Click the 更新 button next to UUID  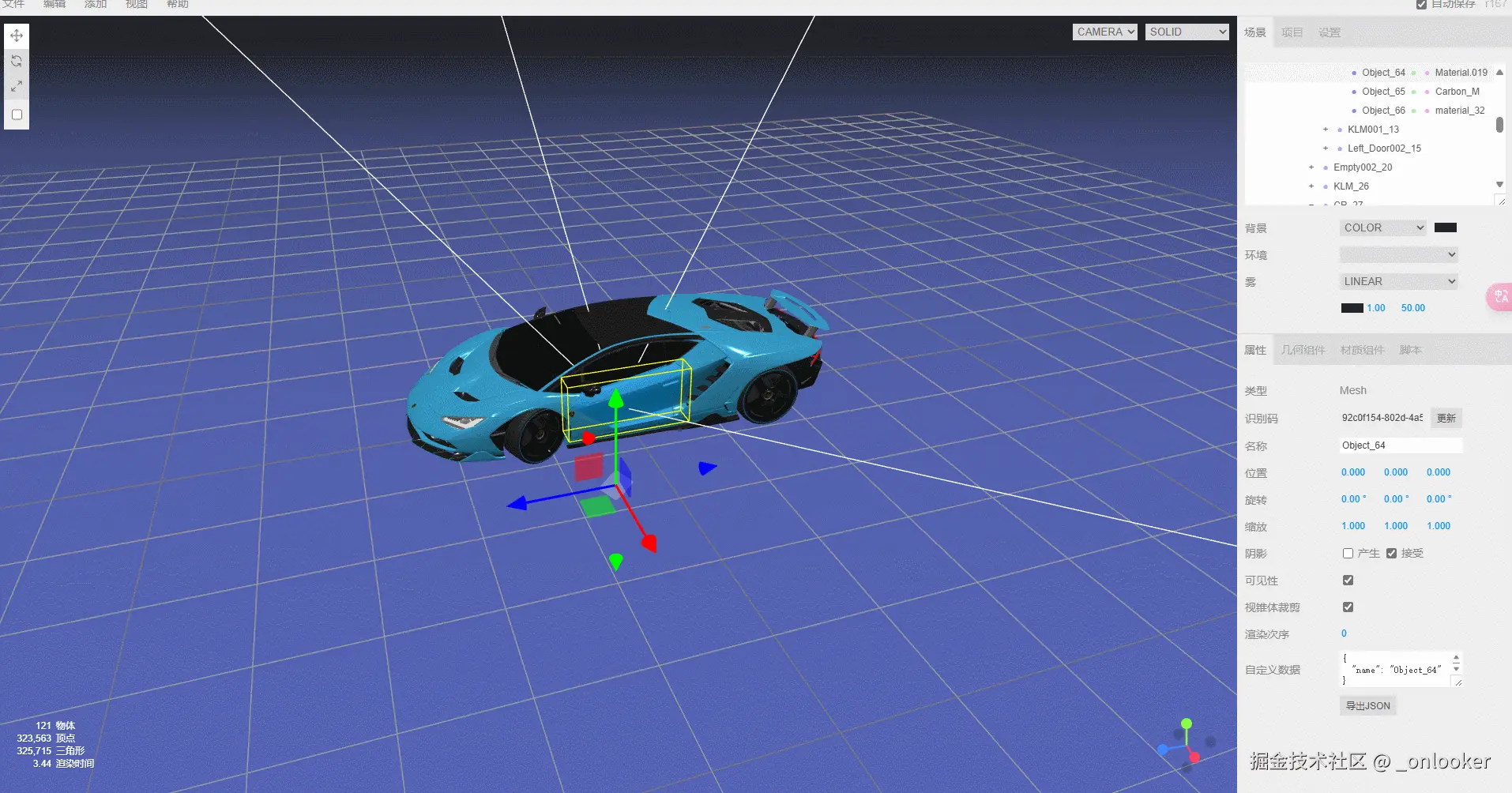[1446, 418]
